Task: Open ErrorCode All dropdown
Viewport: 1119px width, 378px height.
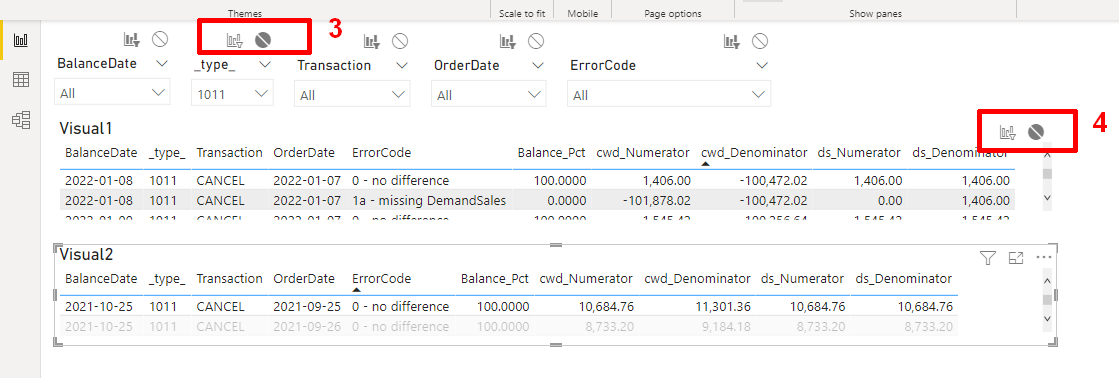Action: click(x=669, y=94)
